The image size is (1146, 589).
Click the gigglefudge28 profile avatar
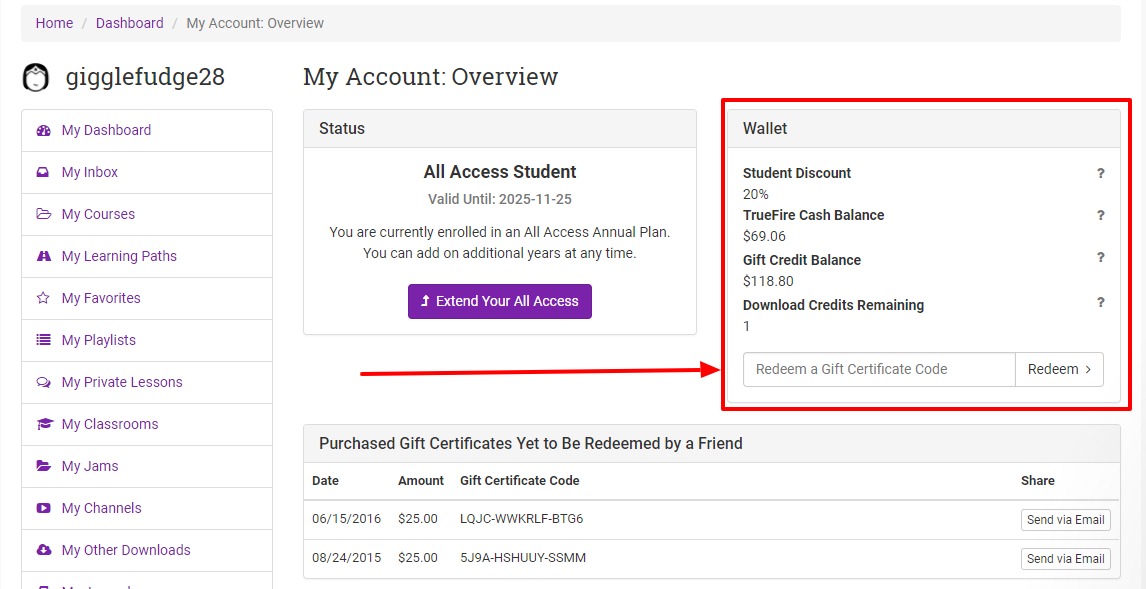(36, 77)
